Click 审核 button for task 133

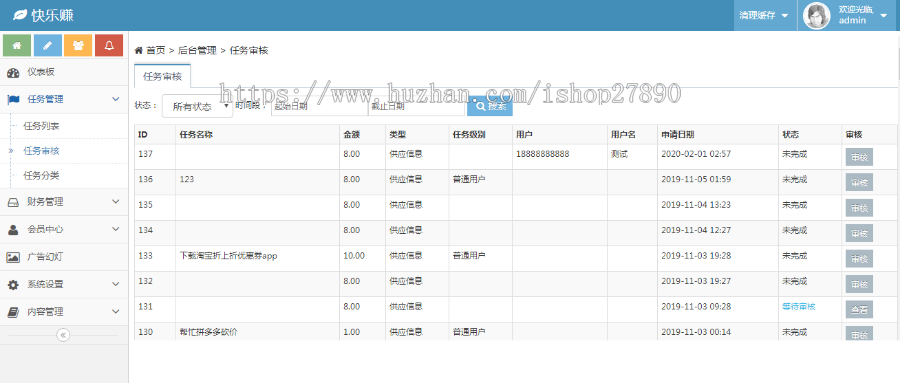click(x=859, y=259)
